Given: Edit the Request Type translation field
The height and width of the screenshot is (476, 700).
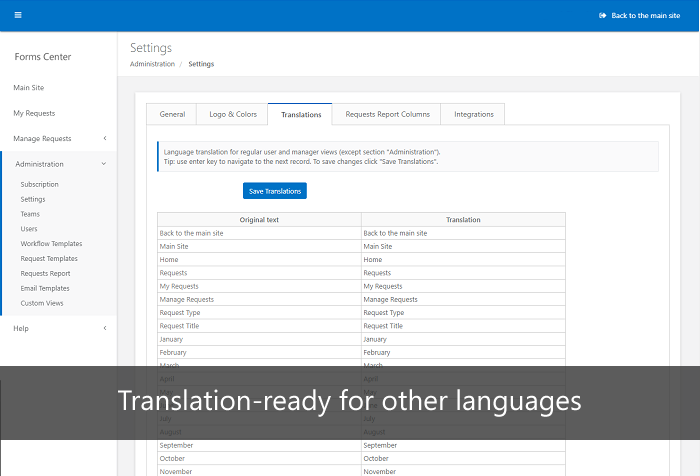Looking at the screenshot, I should (463, 313).
